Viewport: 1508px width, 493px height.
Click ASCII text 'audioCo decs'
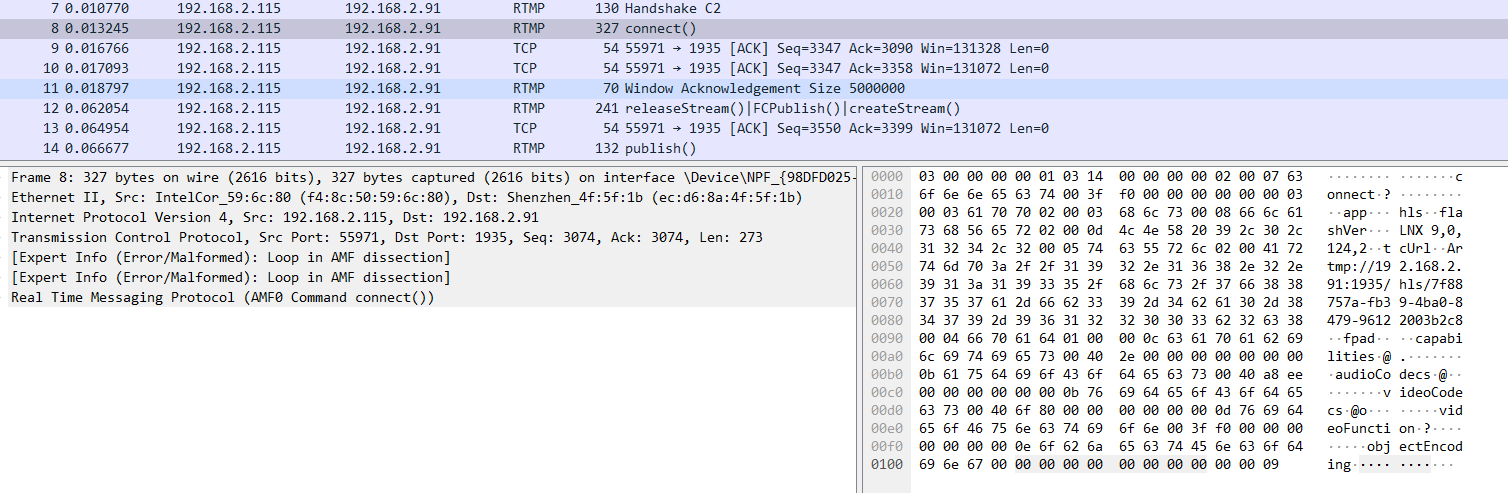[1385, 375]
